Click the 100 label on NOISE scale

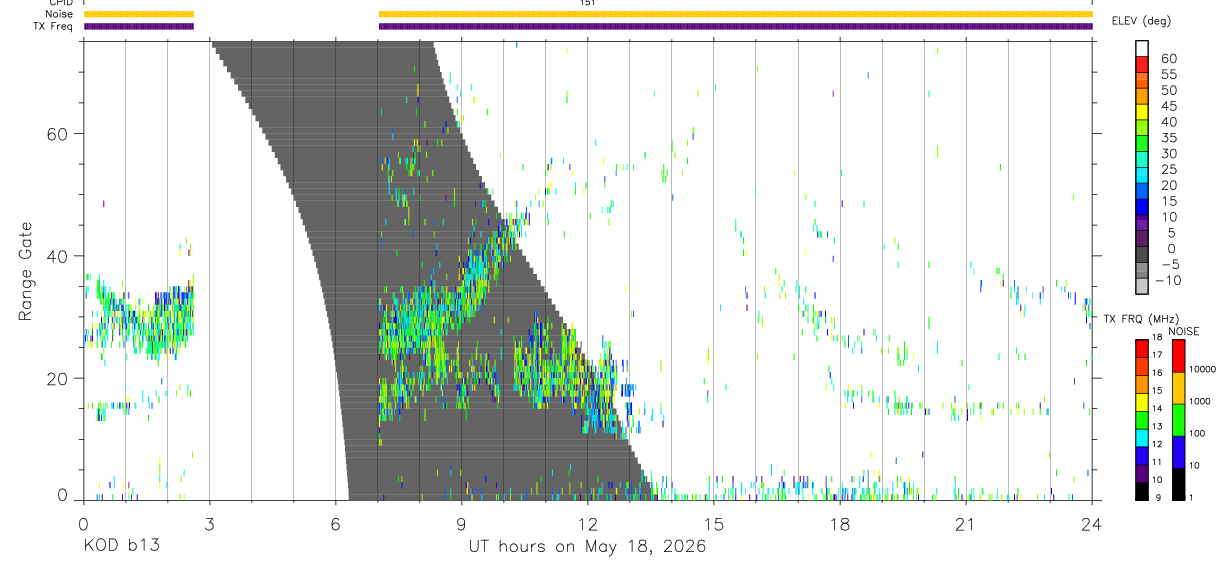point(1198,433)
